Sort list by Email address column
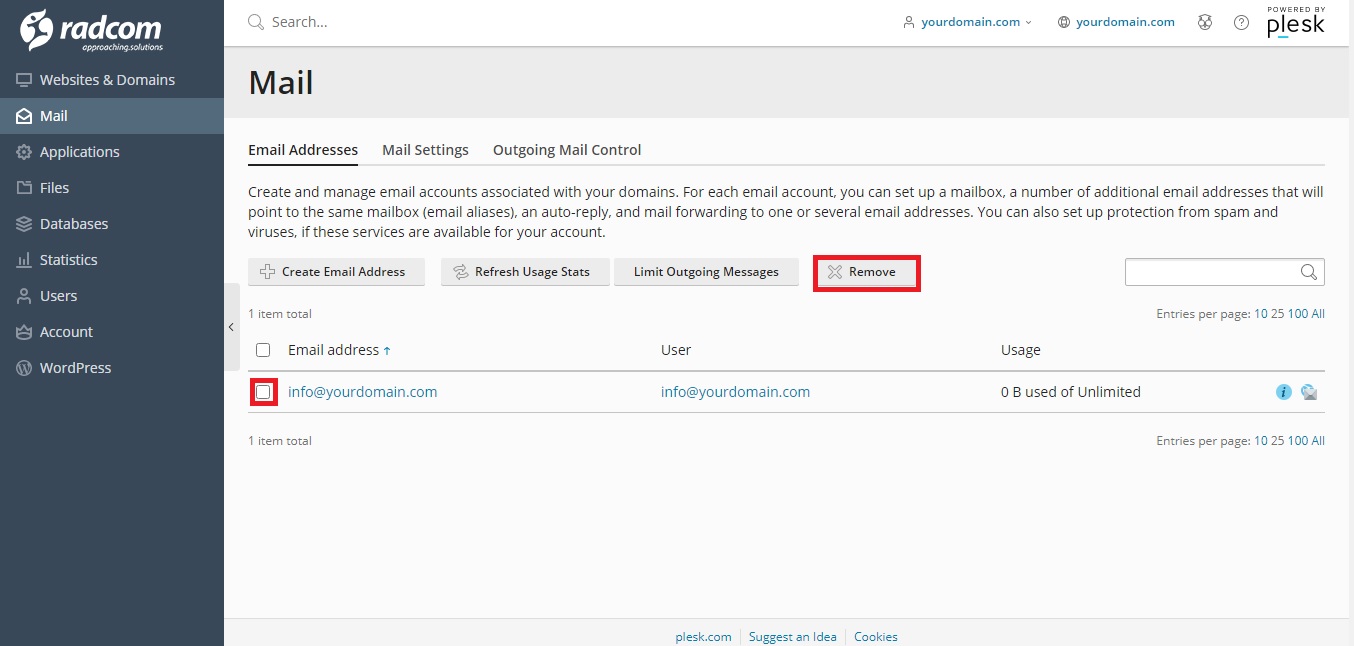Image resolution: width=1354 pixels, height=646 pixels. coord(333,350)
